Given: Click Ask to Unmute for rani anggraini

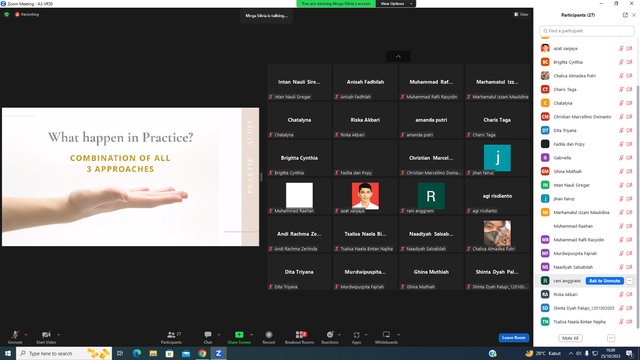Looking at the screenshot, I should (604, 281).
